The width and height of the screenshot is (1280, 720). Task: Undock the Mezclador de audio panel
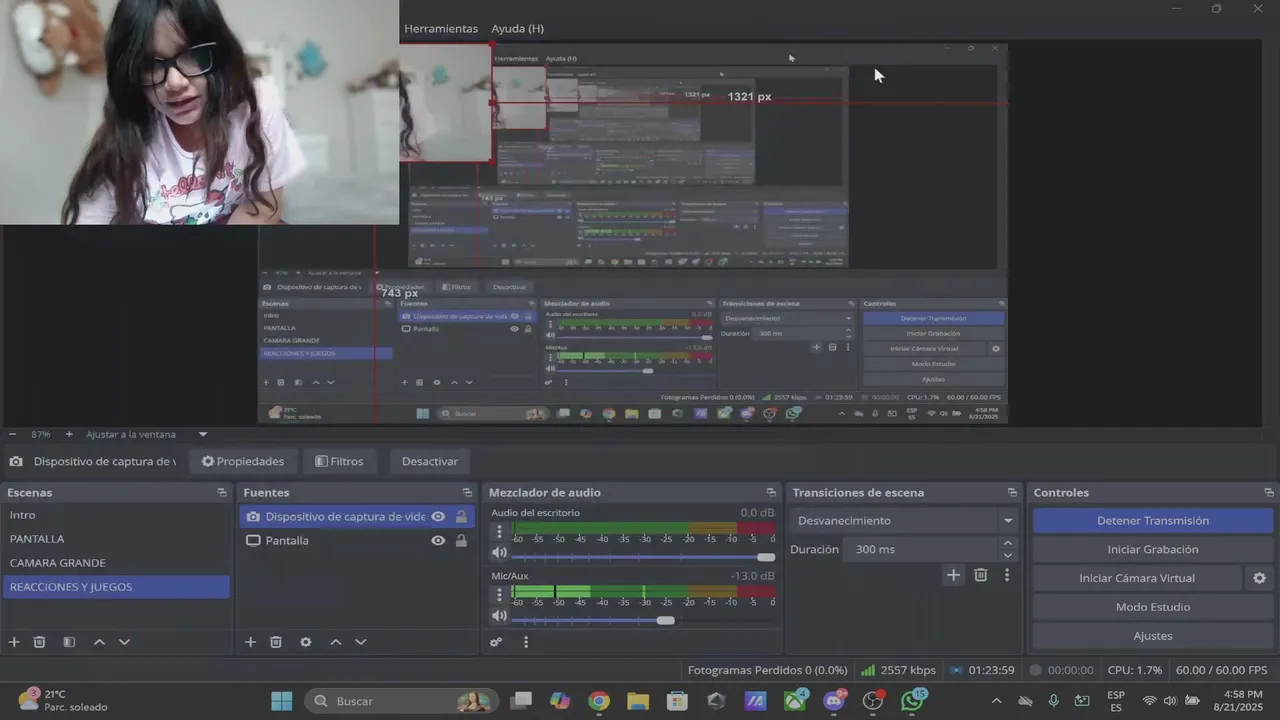tap(771, 493)
